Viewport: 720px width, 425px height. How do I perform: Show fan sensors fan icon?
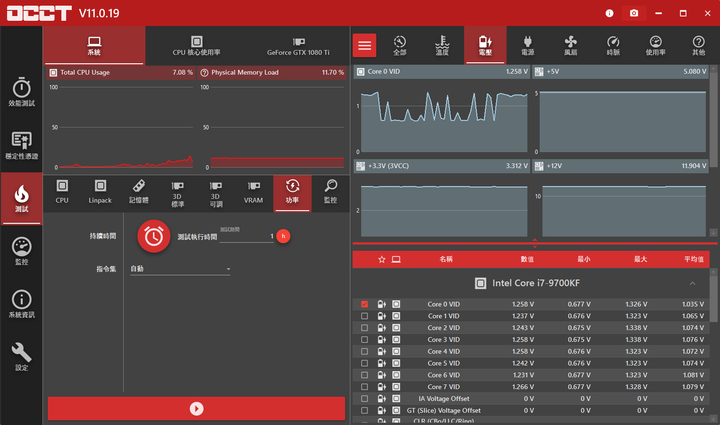click(570, 45)
